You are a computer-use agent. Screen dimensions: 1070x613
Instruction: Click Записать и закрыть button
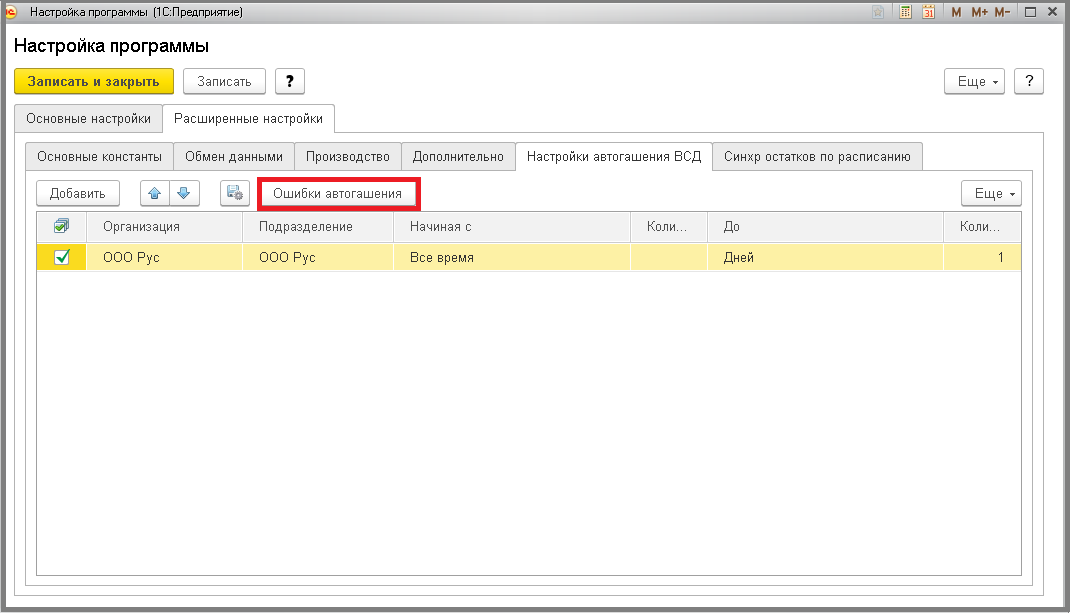tap(93, 81)
